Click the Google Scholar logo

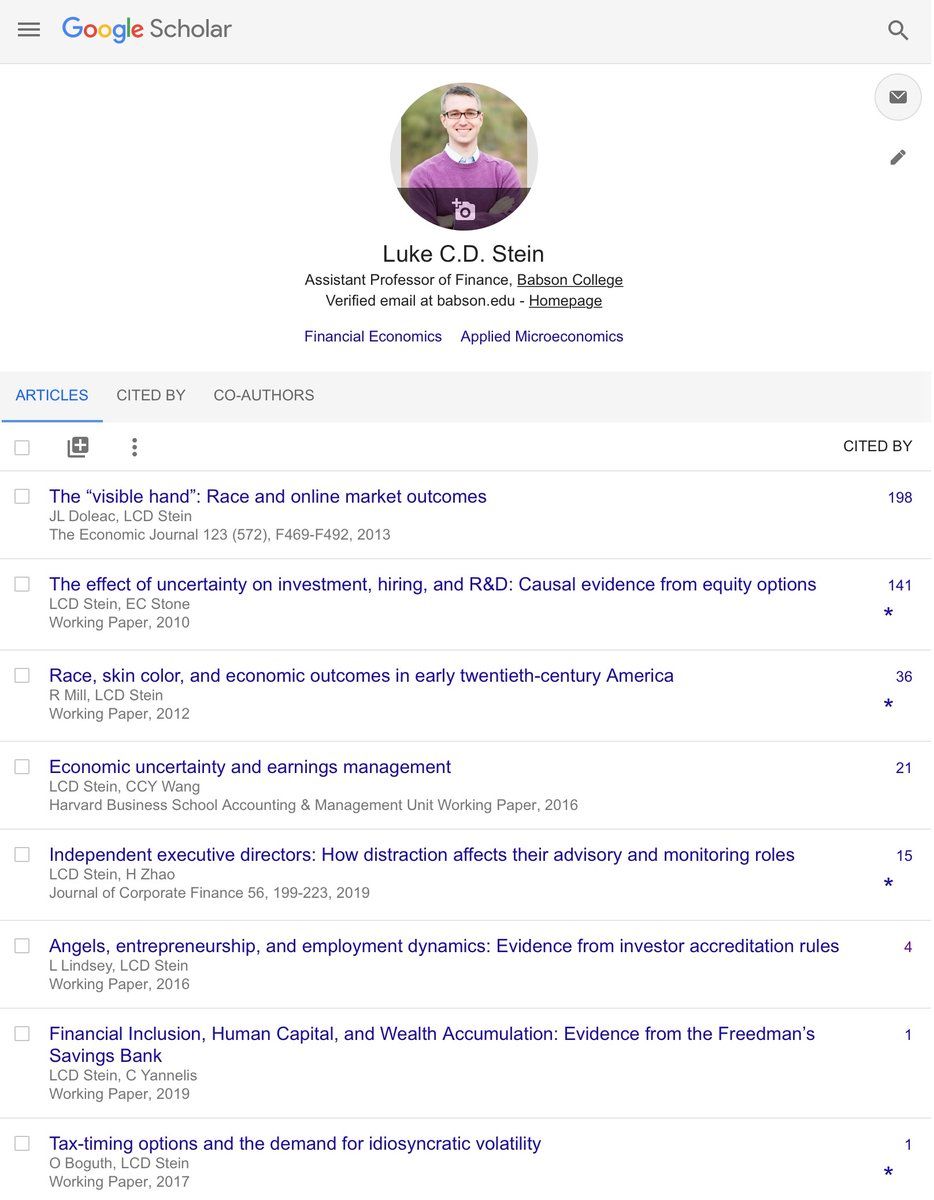tap(147, 30)
